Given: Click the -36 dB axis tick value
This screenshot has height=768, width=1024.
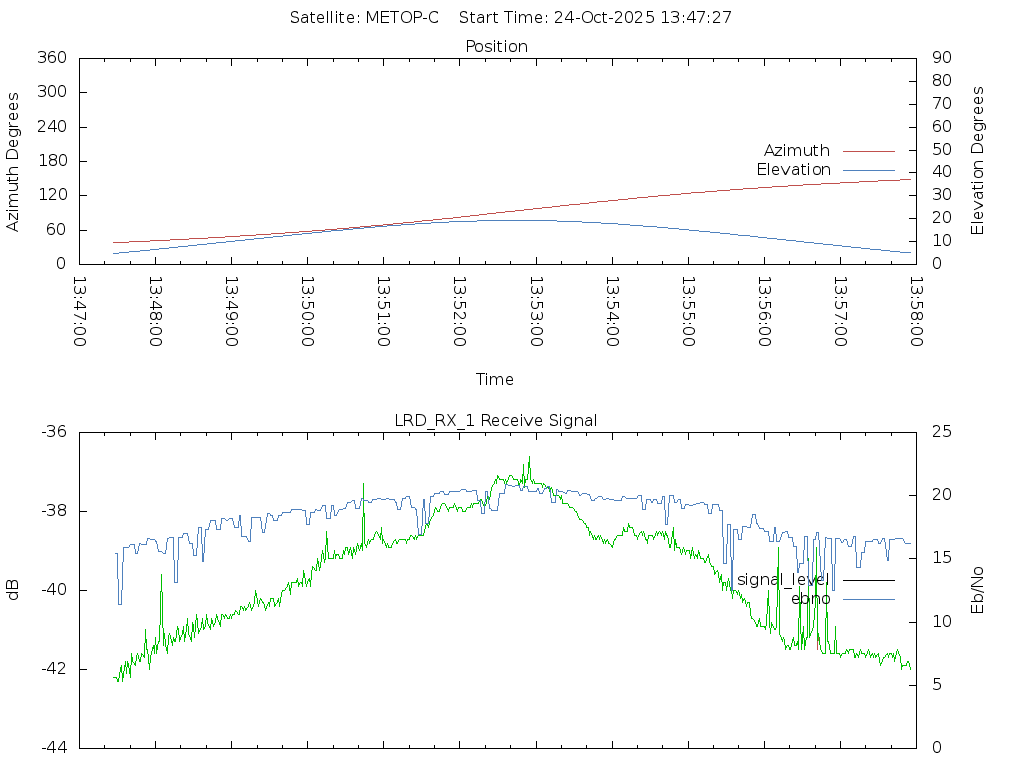Looking at the screenshot, I should pos(53,432).
